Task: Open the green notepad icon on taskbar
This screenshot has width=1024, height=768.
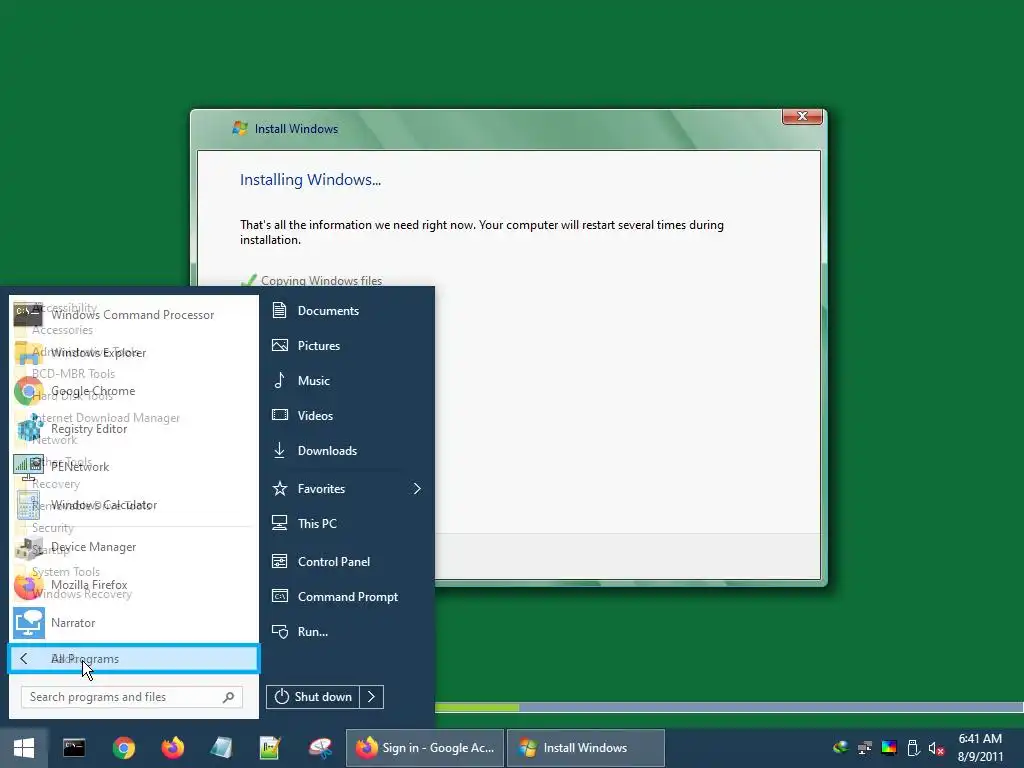Action: point(270,748)
